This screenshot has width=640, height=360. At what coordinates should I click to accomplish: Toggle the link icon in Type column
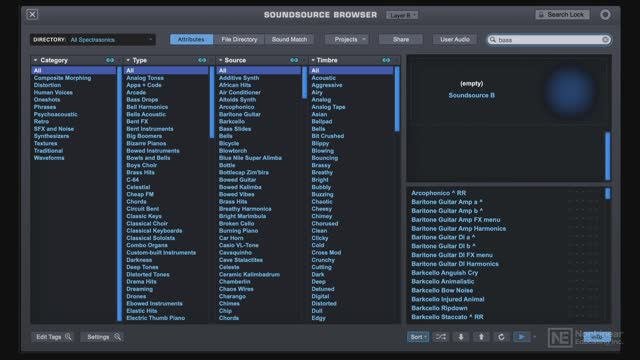202,60
